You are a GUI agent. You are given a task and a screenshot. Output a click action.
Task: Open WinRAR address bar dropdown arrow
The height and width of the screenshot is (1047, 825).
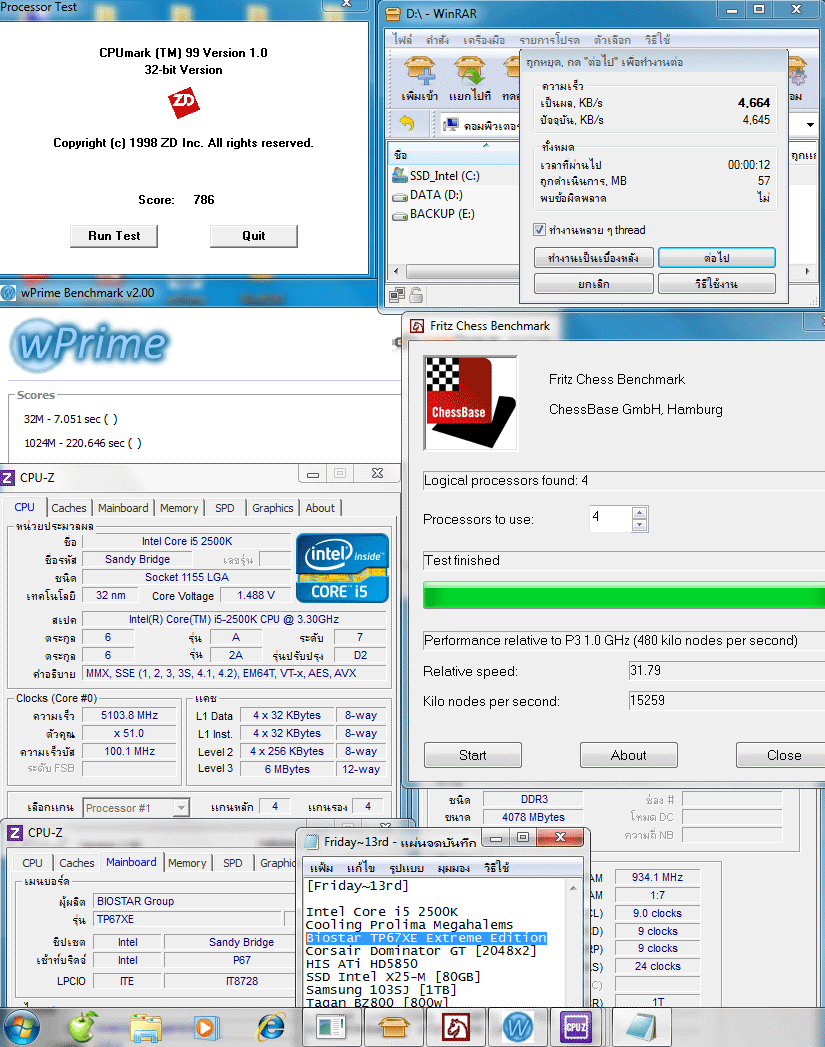point(810,125)
